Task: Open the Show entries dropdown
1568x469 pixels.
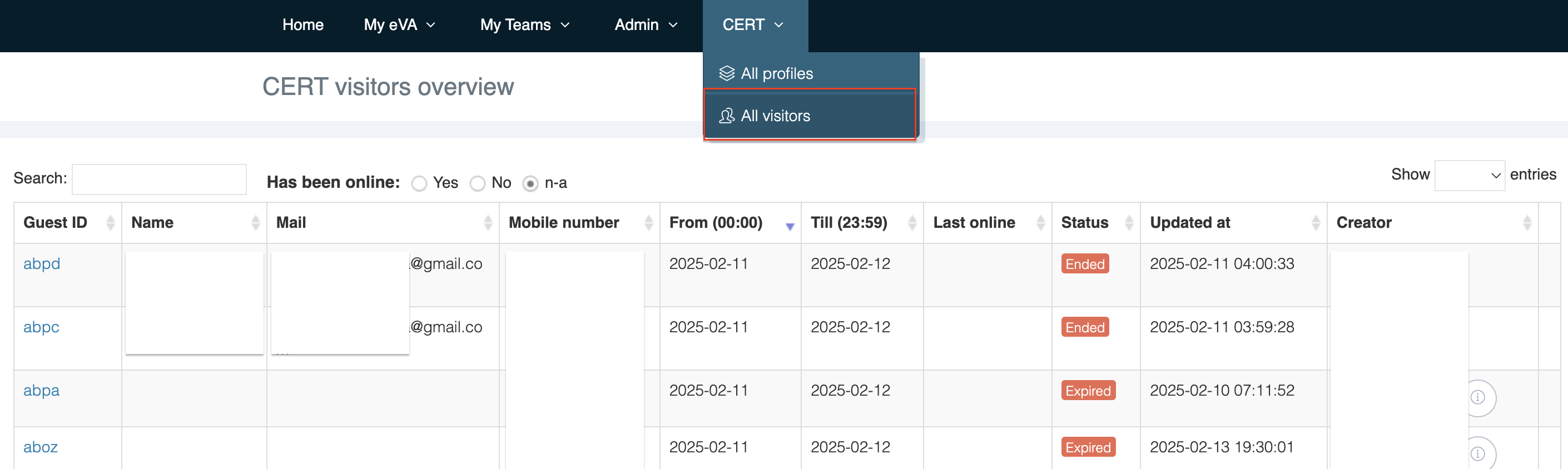Action: point(1469,175)
